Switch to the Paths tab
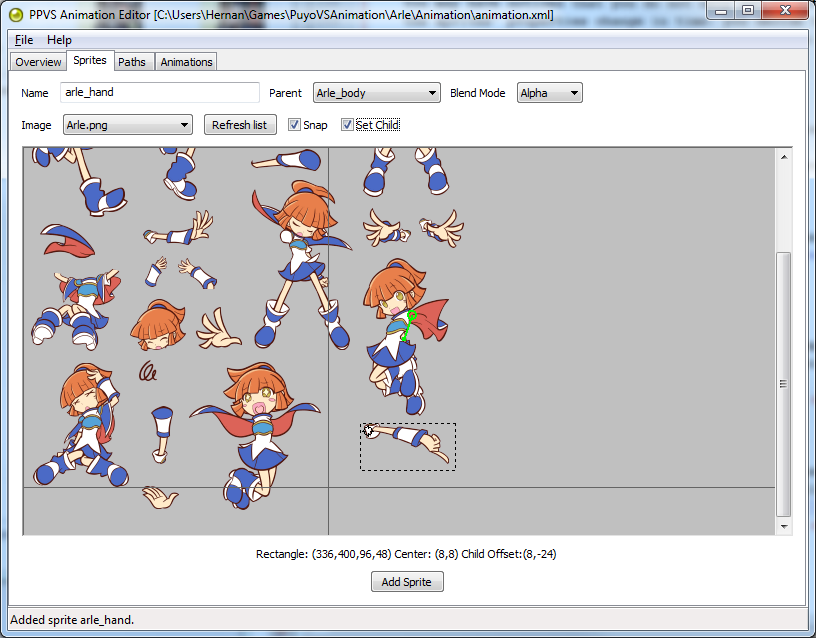816x638 pixels. click(132, 62)
